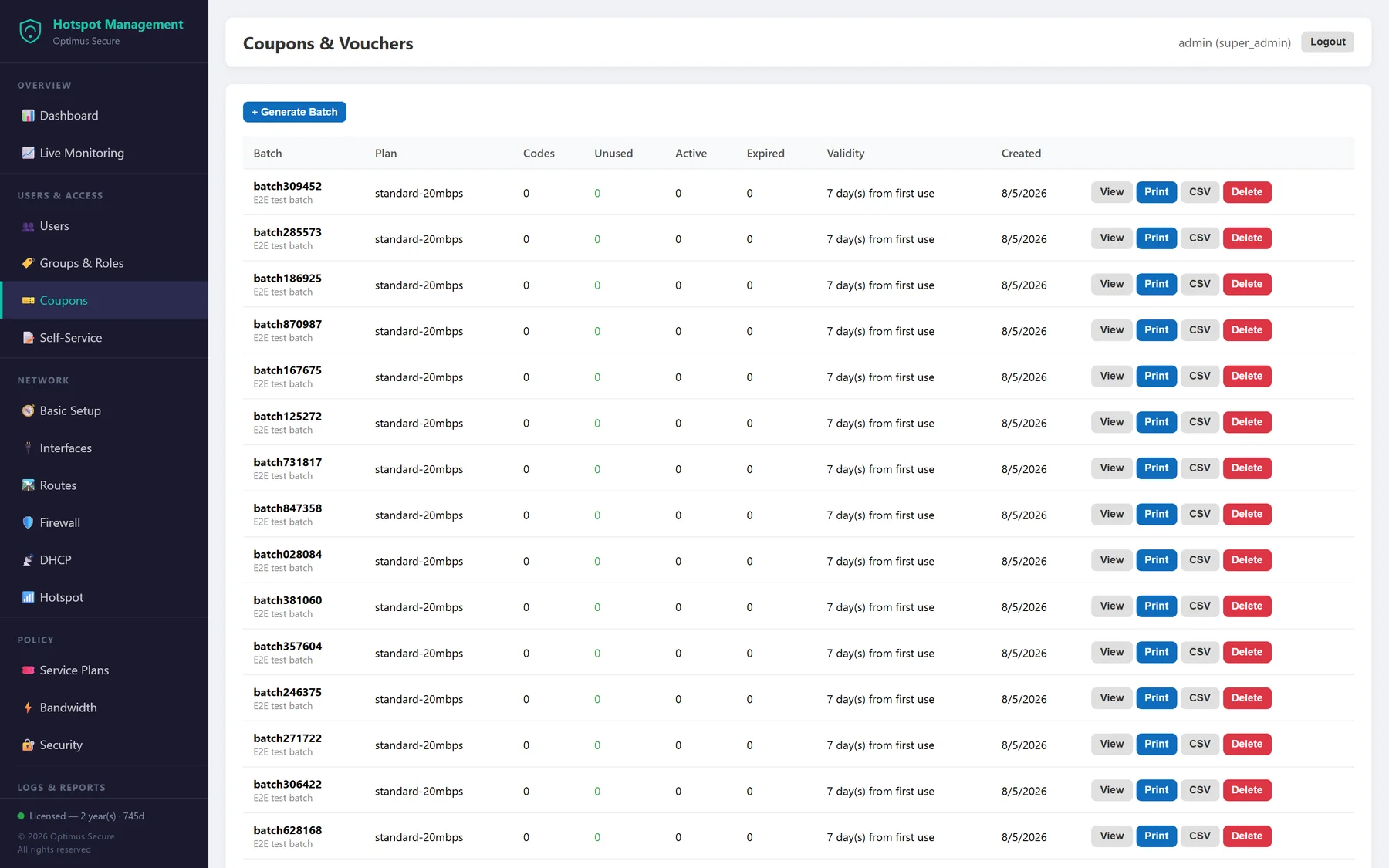Click the Live Monitoring graph icon
Image resolution: width=1389 pixels, height=868 pixels.
coord(28,153)
